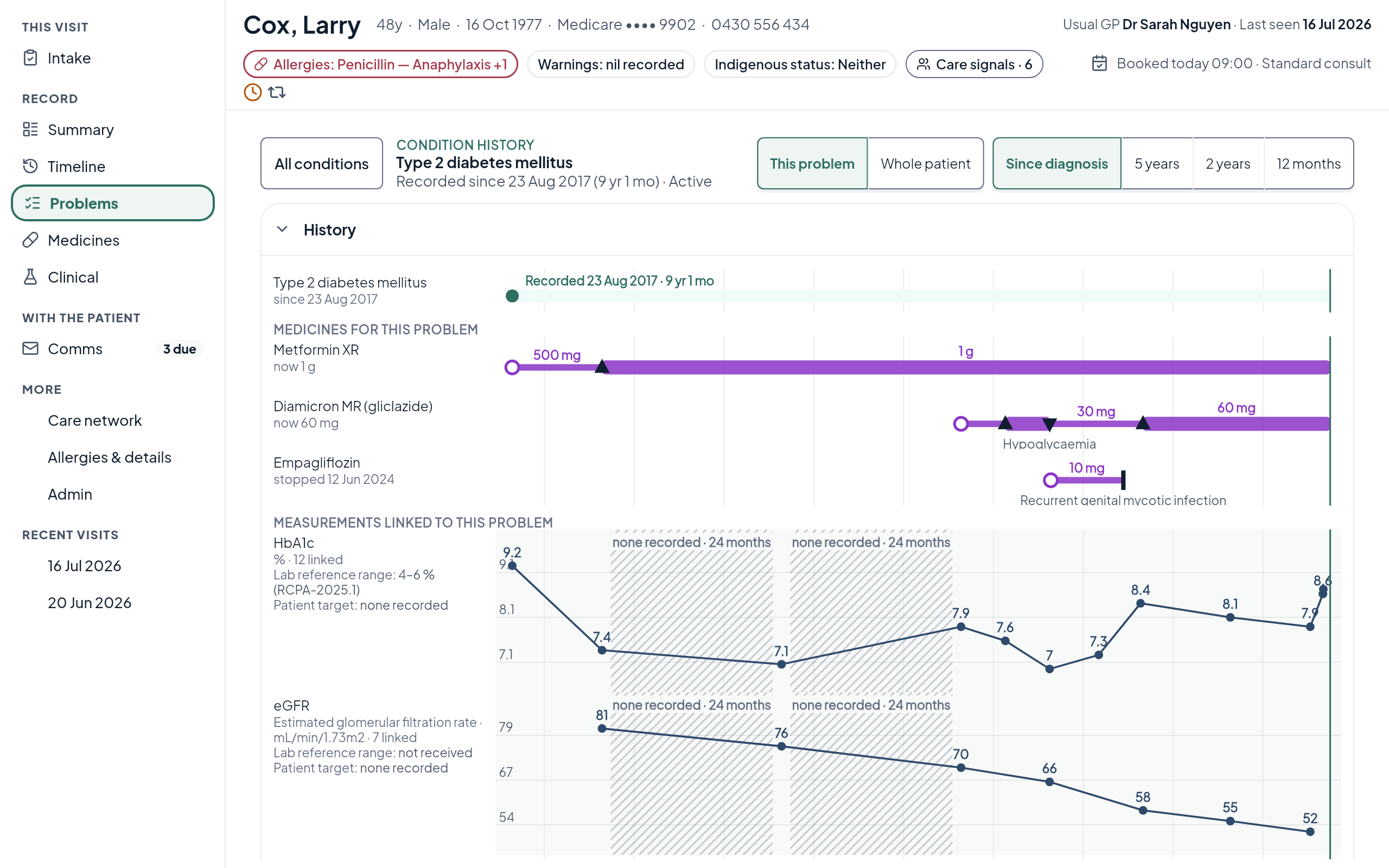Click the 3 due badge on Comms

point(179,348)
